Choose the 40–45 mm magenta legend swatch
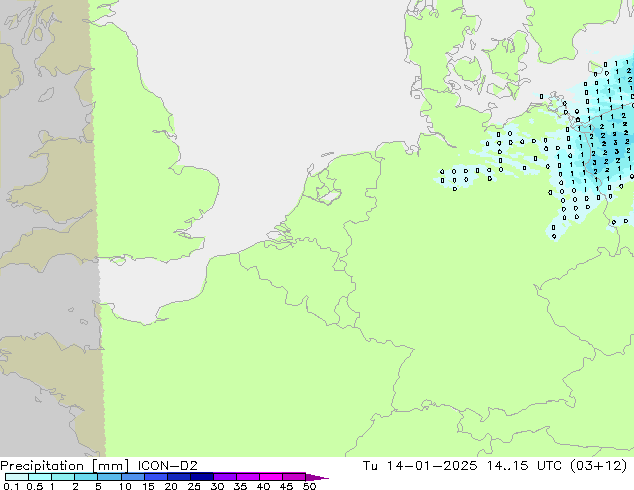The image size is (634, 490). [271, 477]
